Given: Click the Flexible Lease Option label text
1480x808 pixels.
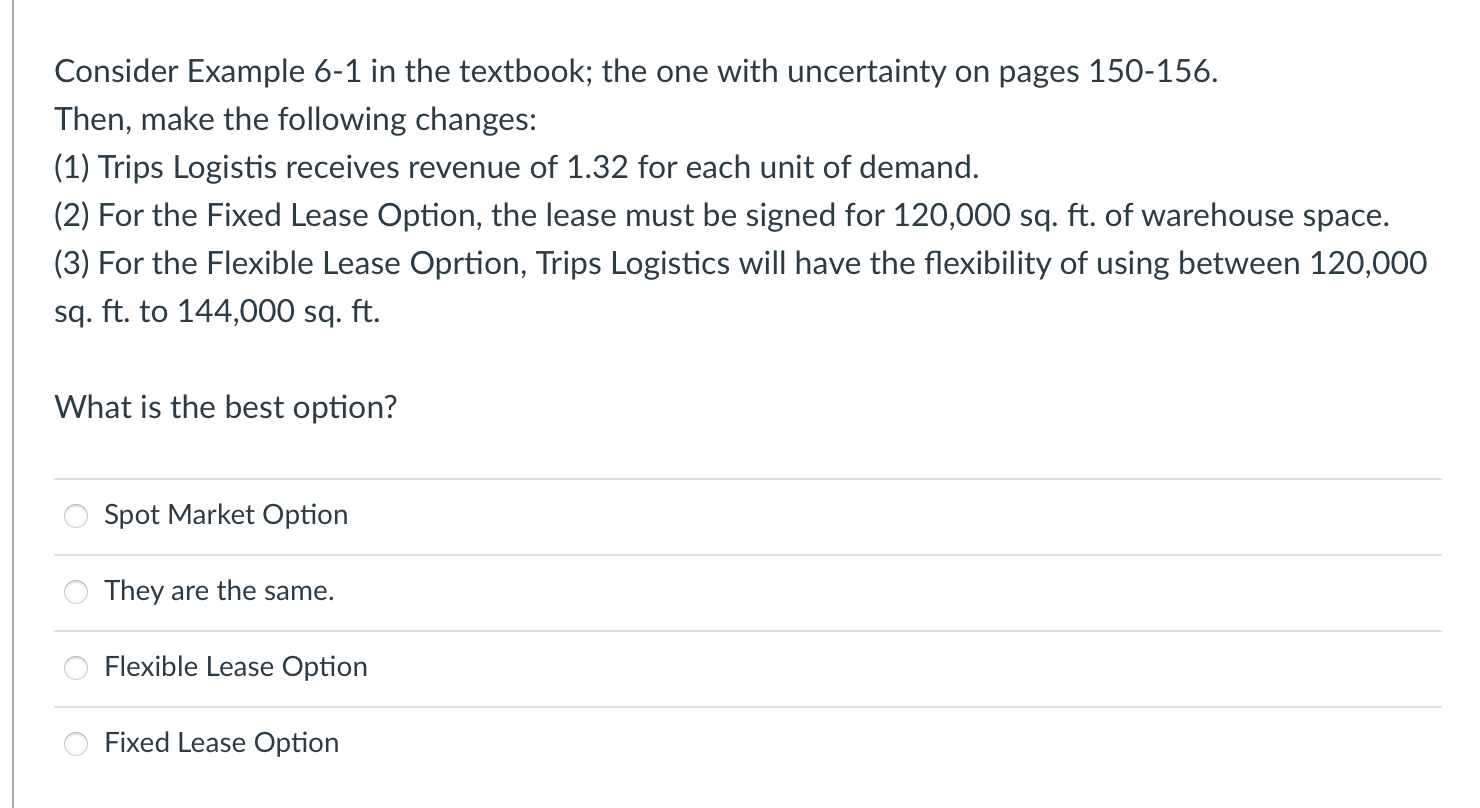Looking at the screenshot, I should [235, 668].
